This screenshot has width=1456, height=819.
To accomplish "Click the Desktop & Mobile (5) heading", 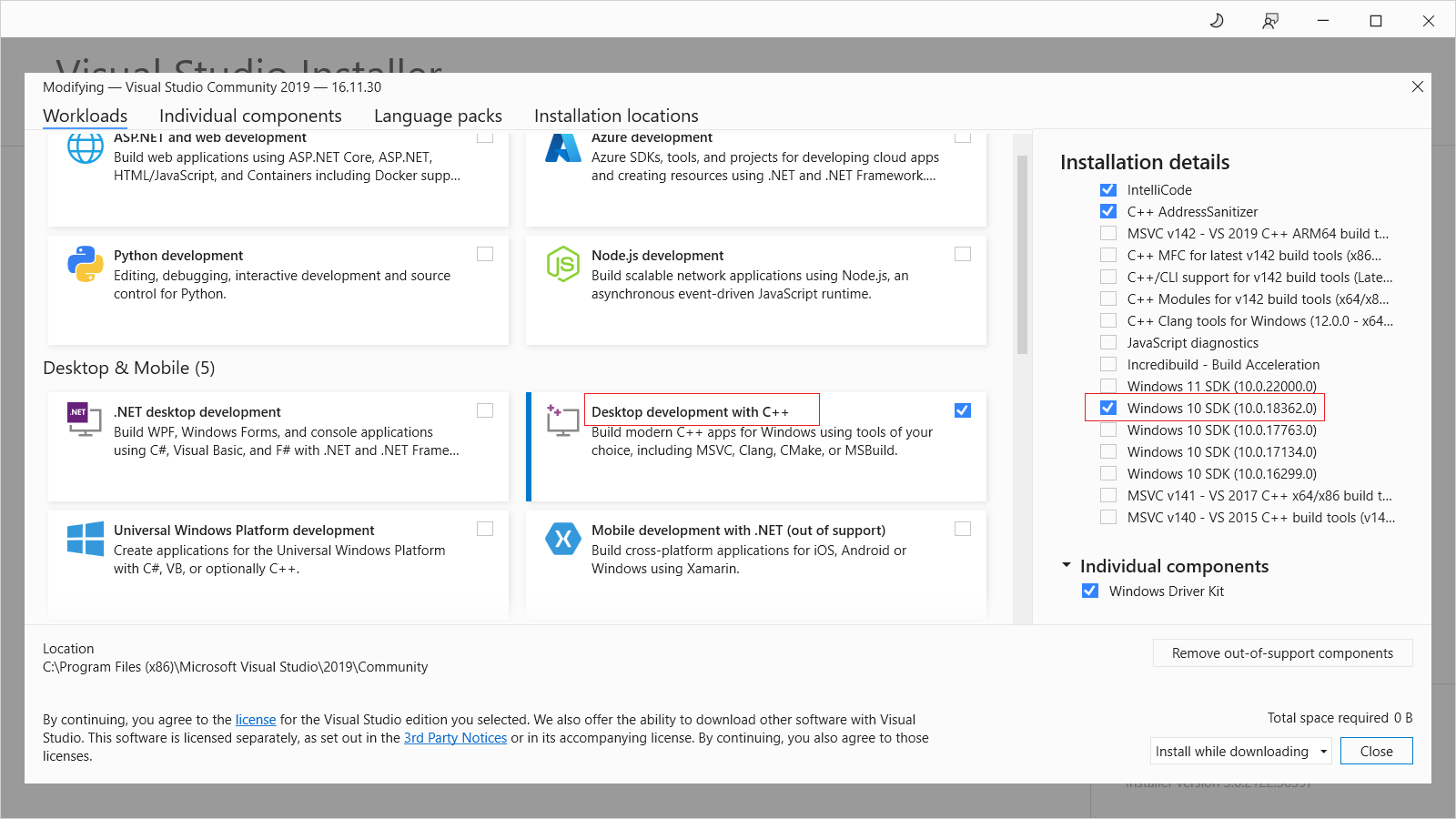I will click(x=129, y=368).
